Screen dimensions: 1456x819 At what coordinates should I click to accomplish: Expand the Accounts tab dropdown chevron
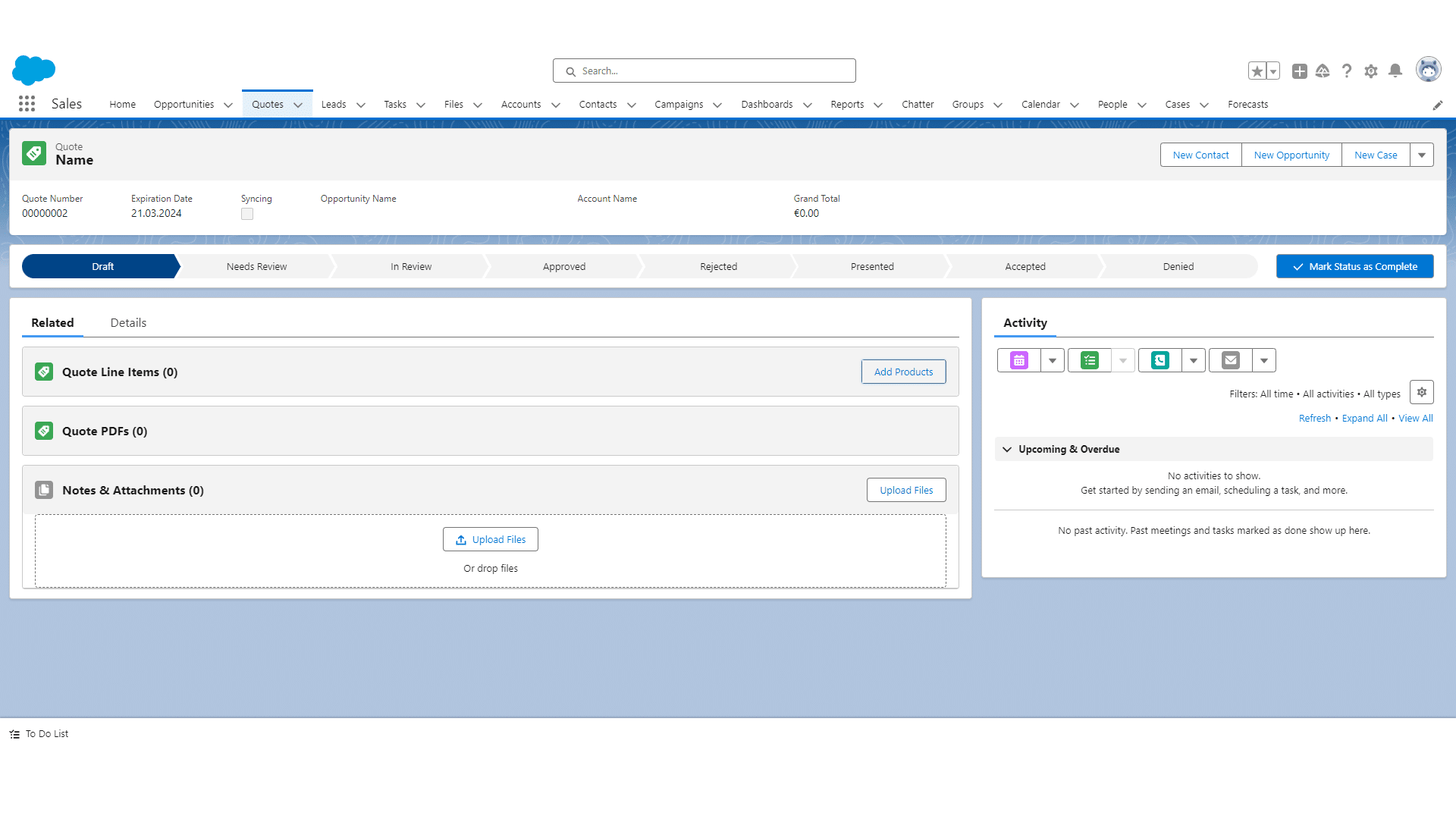556,105
